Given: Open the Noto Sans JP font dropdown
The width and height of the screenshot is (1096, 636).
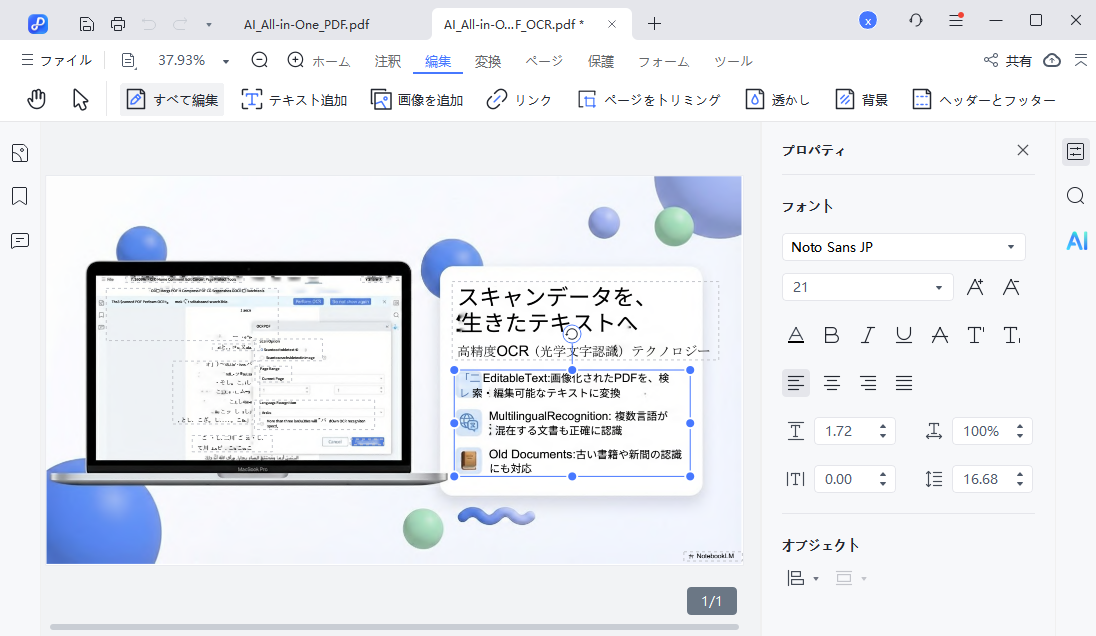Looking at the screenshot, I should (x=1011, y=246).
